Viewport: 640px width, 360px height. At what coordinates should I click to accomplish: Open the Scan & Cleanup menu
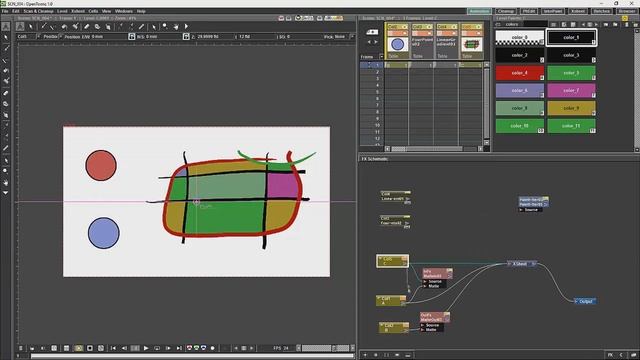coord(38,11)
